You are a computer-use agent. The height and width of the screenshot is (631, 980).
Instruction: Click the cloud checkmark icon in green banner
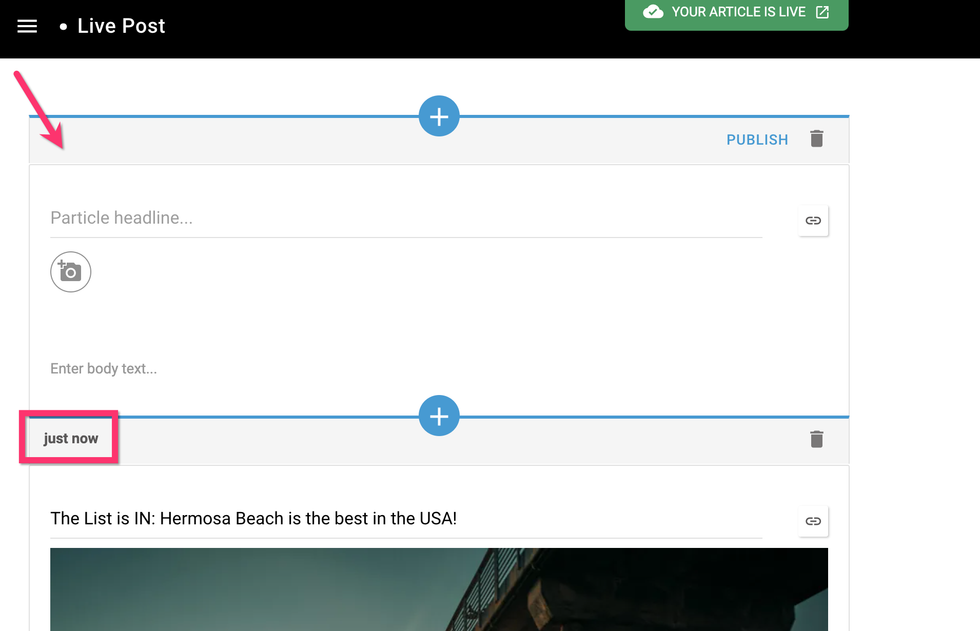click(653, 12)
